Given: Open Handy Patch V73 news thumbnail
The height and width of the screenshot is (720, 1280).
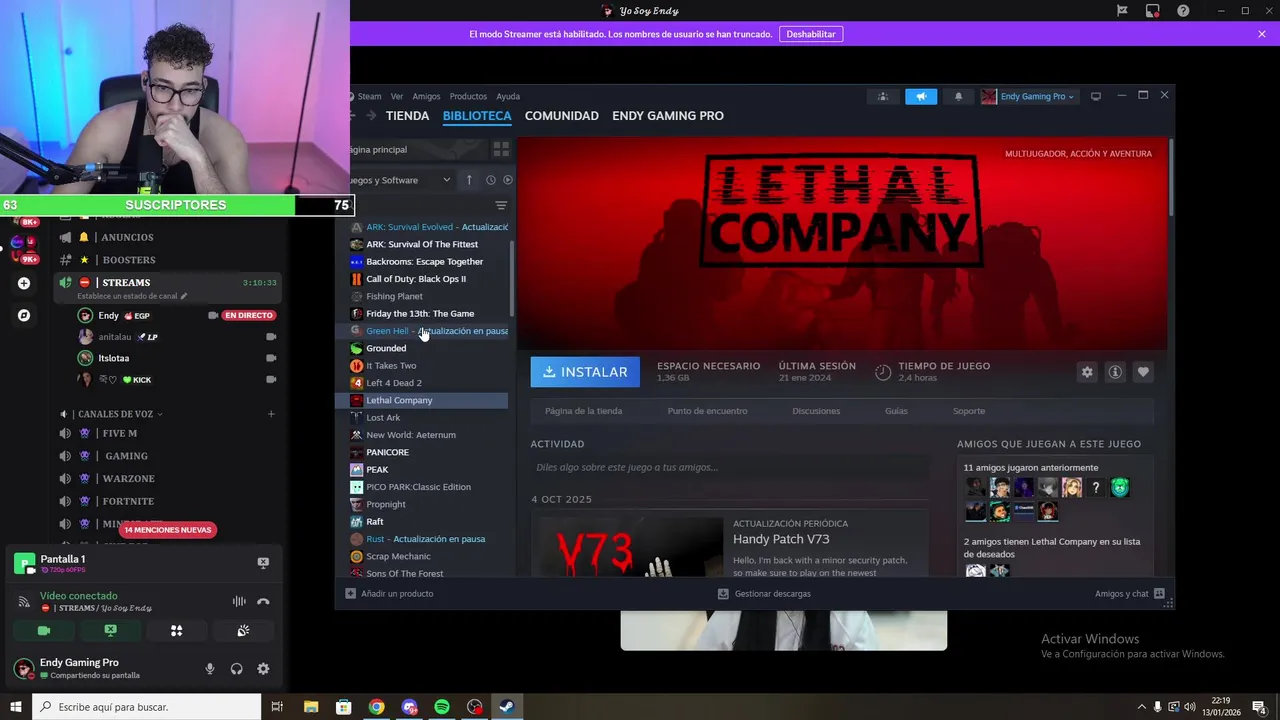Looking at the screenshot, I should (x=631, y=547).
